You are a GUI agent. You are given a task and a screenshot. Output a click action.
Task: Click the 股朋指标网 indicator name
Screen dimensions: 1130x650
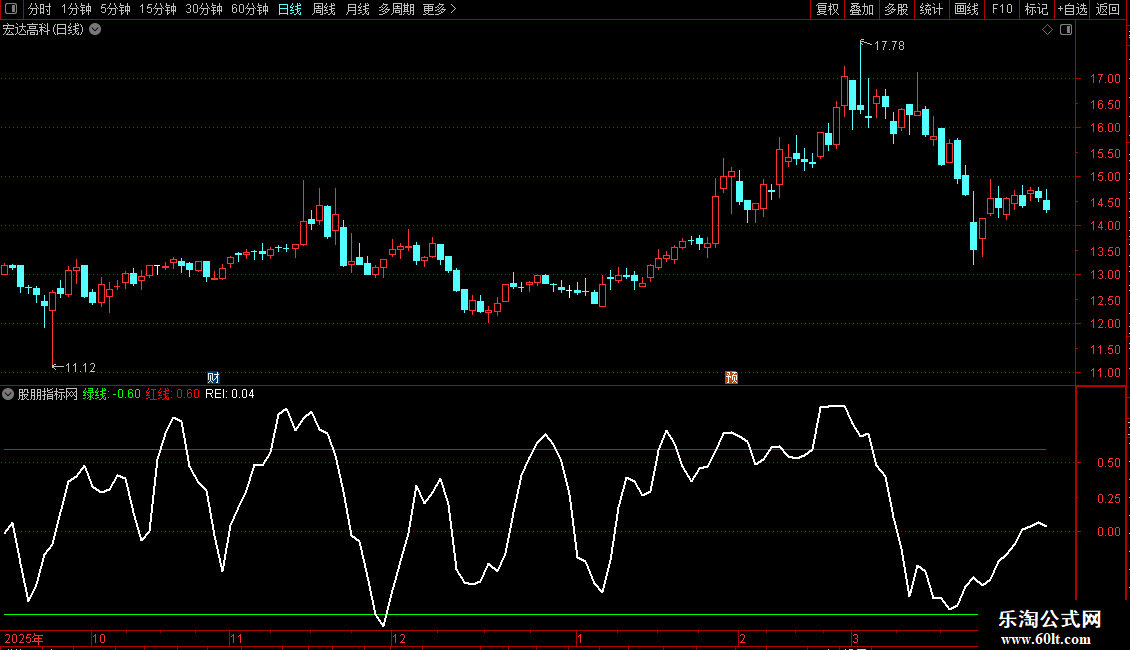click(x=48, y=394)
